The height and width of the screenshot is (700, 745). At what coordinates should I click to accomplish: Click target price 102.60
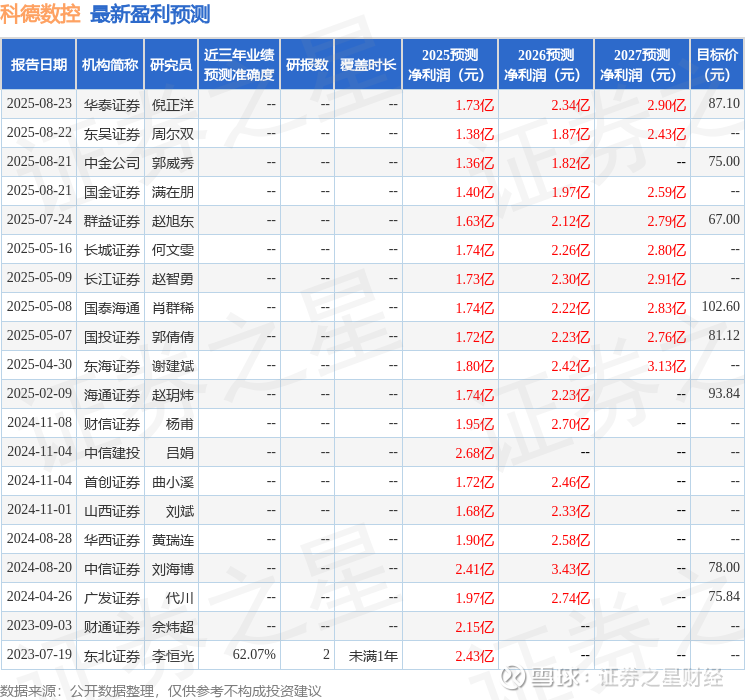pyautogui.click(x=720, y=306)
